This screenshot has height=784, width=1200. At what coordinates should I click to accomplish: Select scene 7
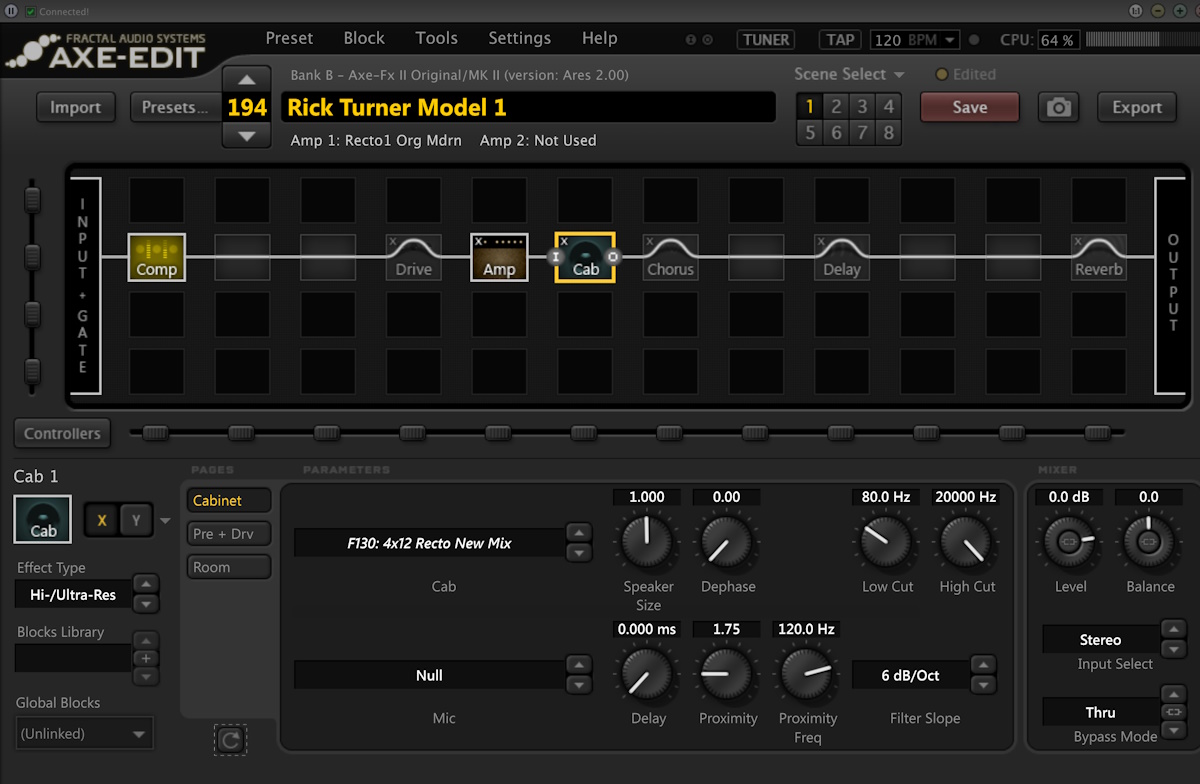click(x=862, y=132)
